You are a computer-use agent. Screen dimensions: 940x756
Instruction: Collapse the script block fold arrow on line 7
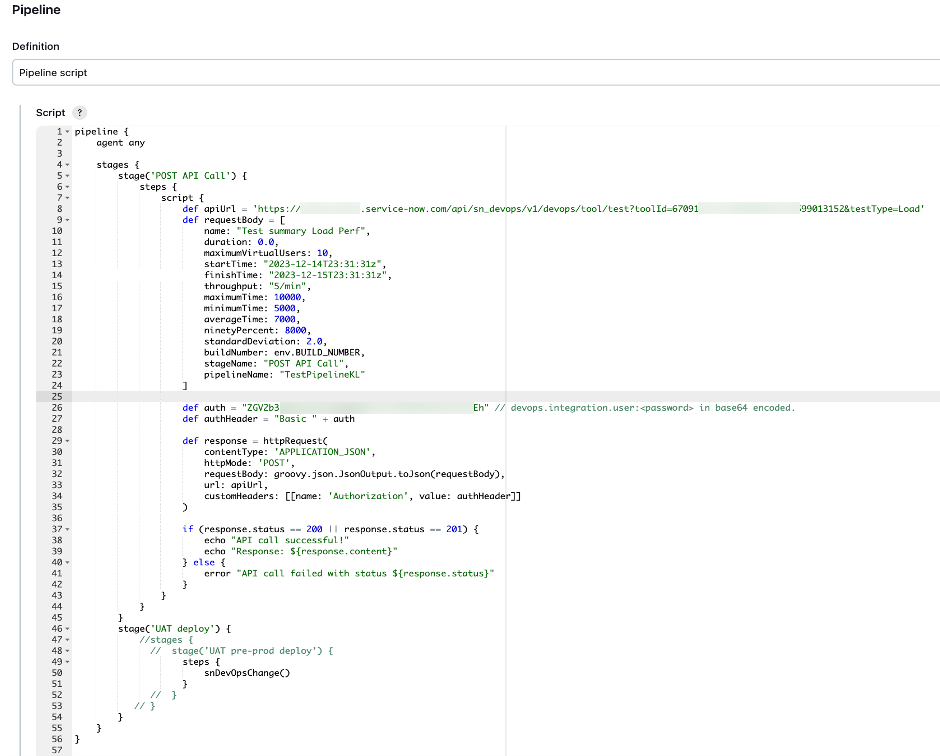coord(67,198)
